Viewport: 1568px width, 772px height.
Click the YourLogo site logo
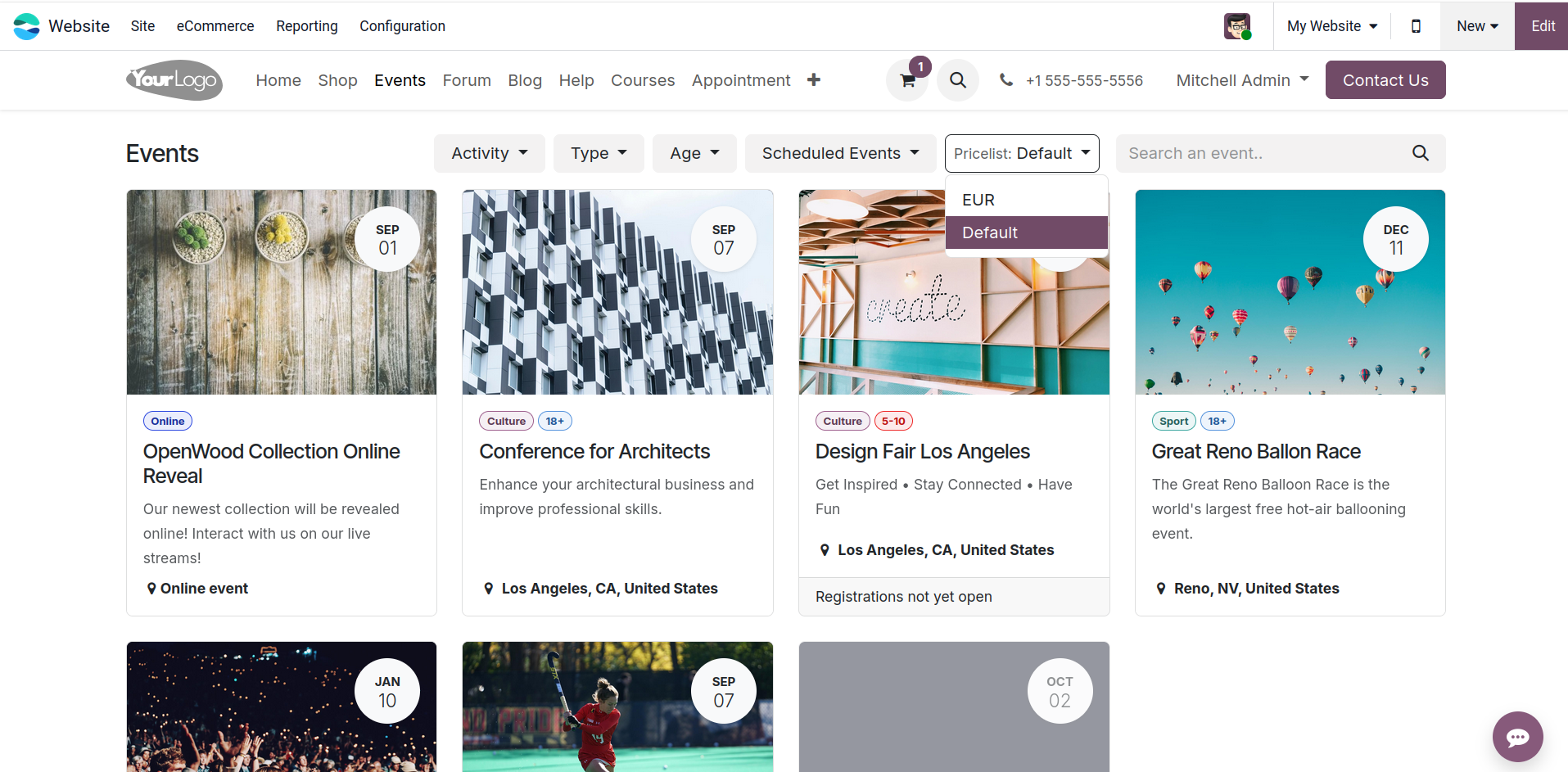174,80
